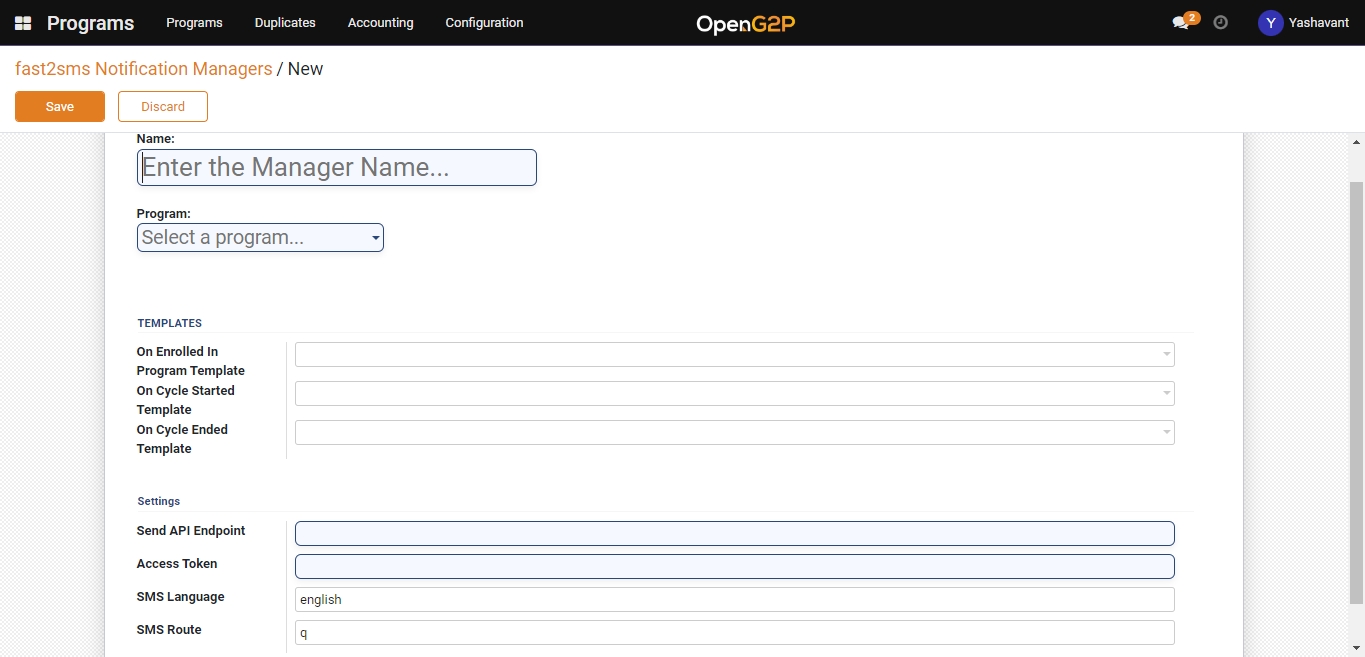Click the Save button
1365x657 pixels.
pos(60,107)
